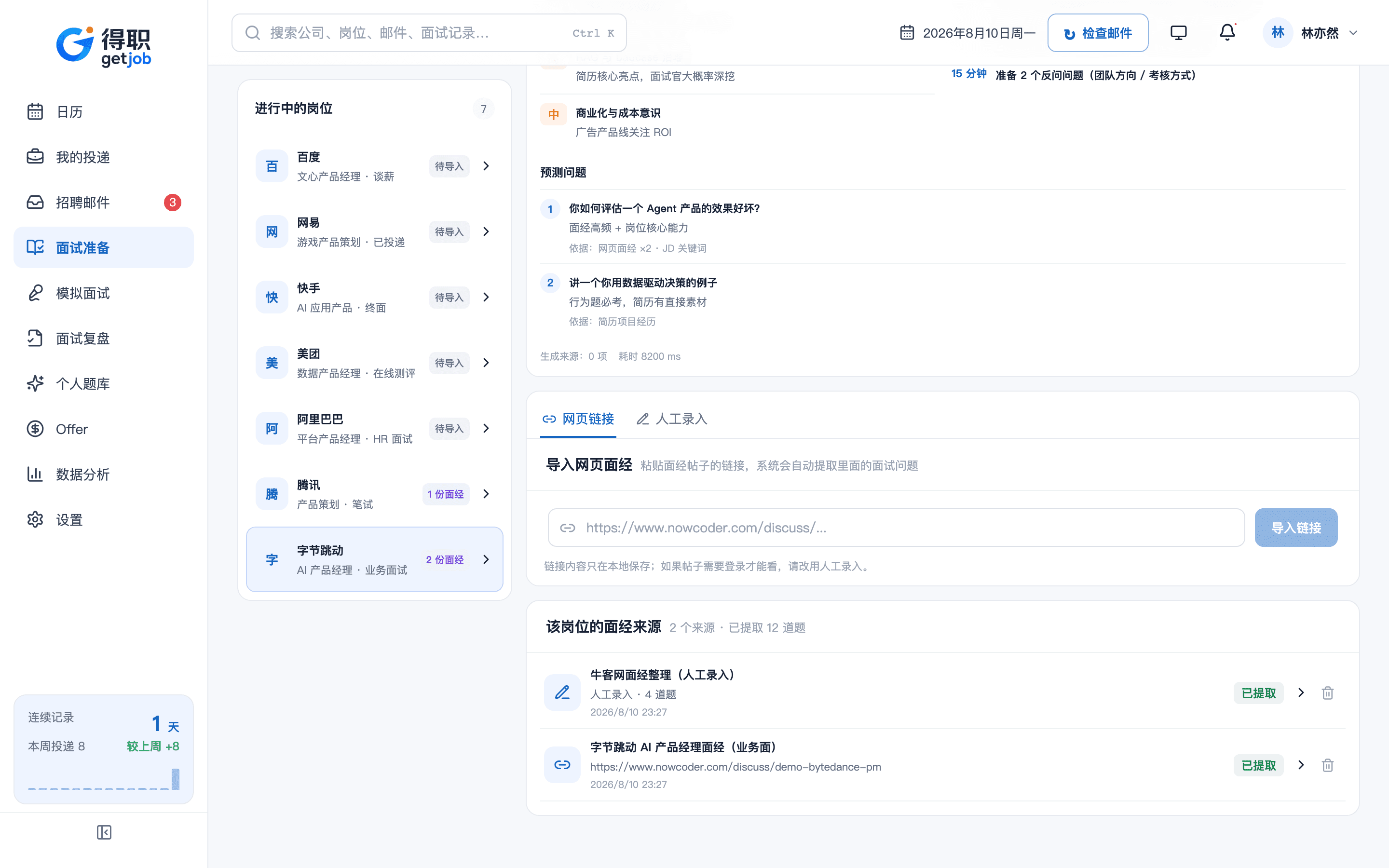This screenshot has width=1389, height=868.
Task: Click the nowcoder URL input field
Action: click(x=896, y=527)
